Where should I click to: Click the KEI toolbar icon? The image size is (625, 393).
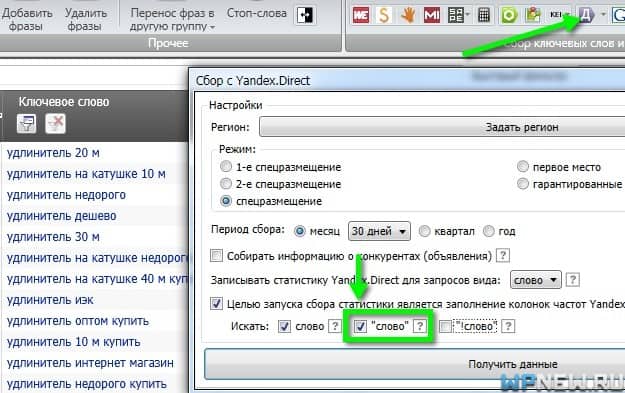pyautogui.click(x=556, y=15)
